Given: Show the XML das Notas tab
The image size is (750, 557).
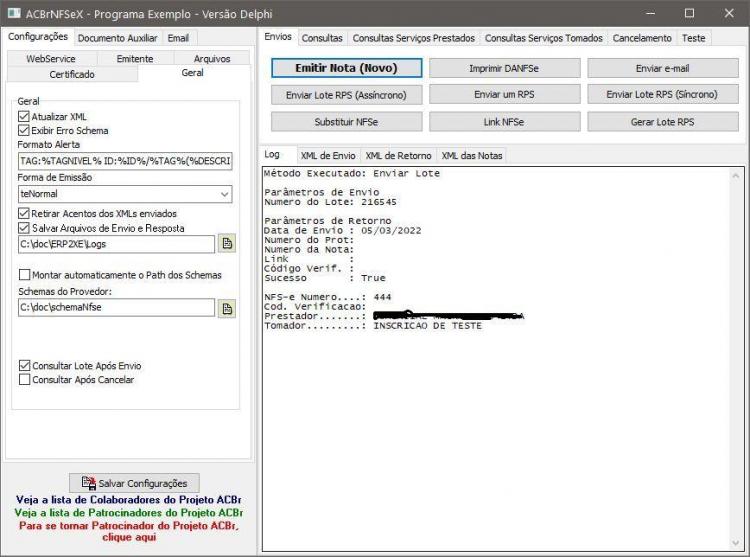Looking at the screenshot, I should point(472,155).
